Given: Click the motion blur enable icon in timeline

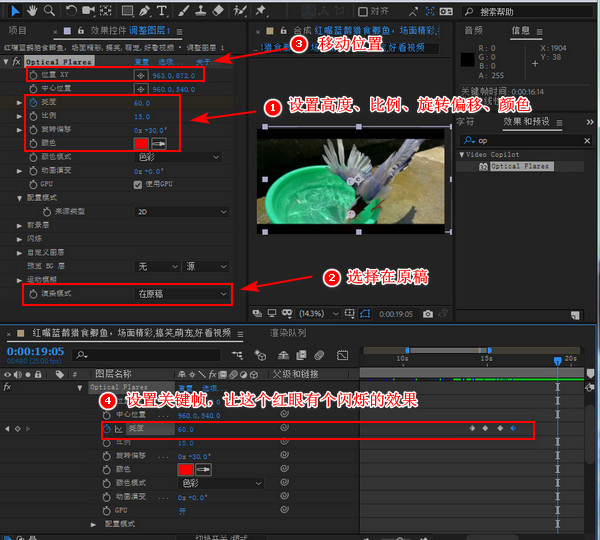Looking at the screenshot, I should [x=319, y=356].
